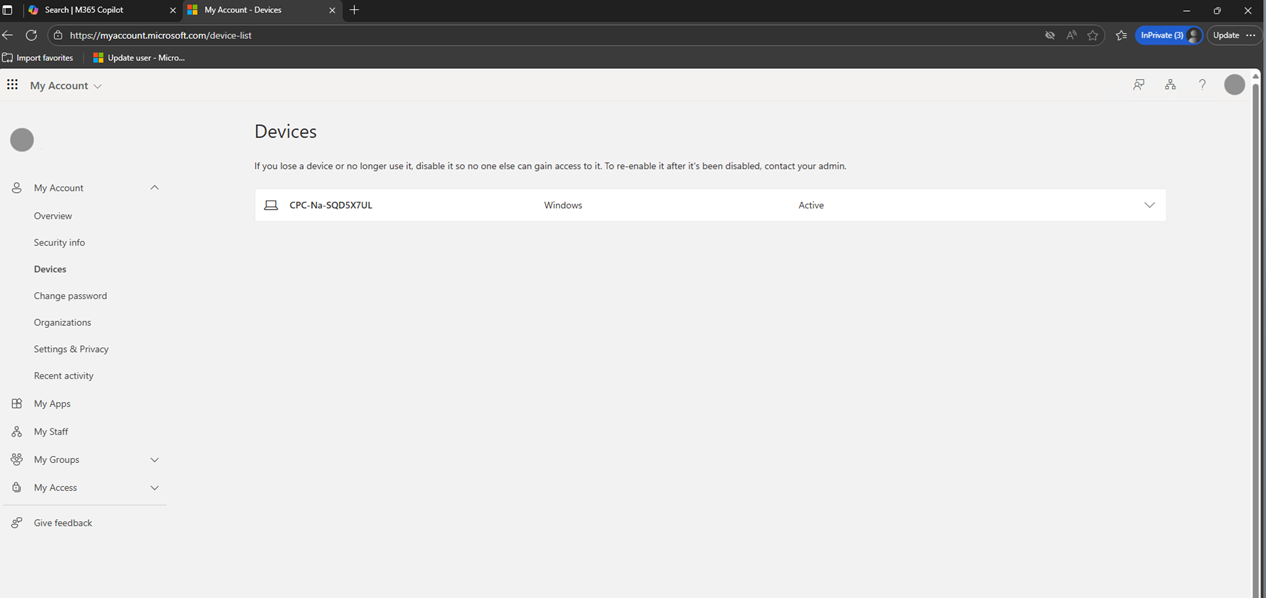This screenshot has width=1266, height=598.
Task: Click the My Access lock icon
Action: pos(16,488)
